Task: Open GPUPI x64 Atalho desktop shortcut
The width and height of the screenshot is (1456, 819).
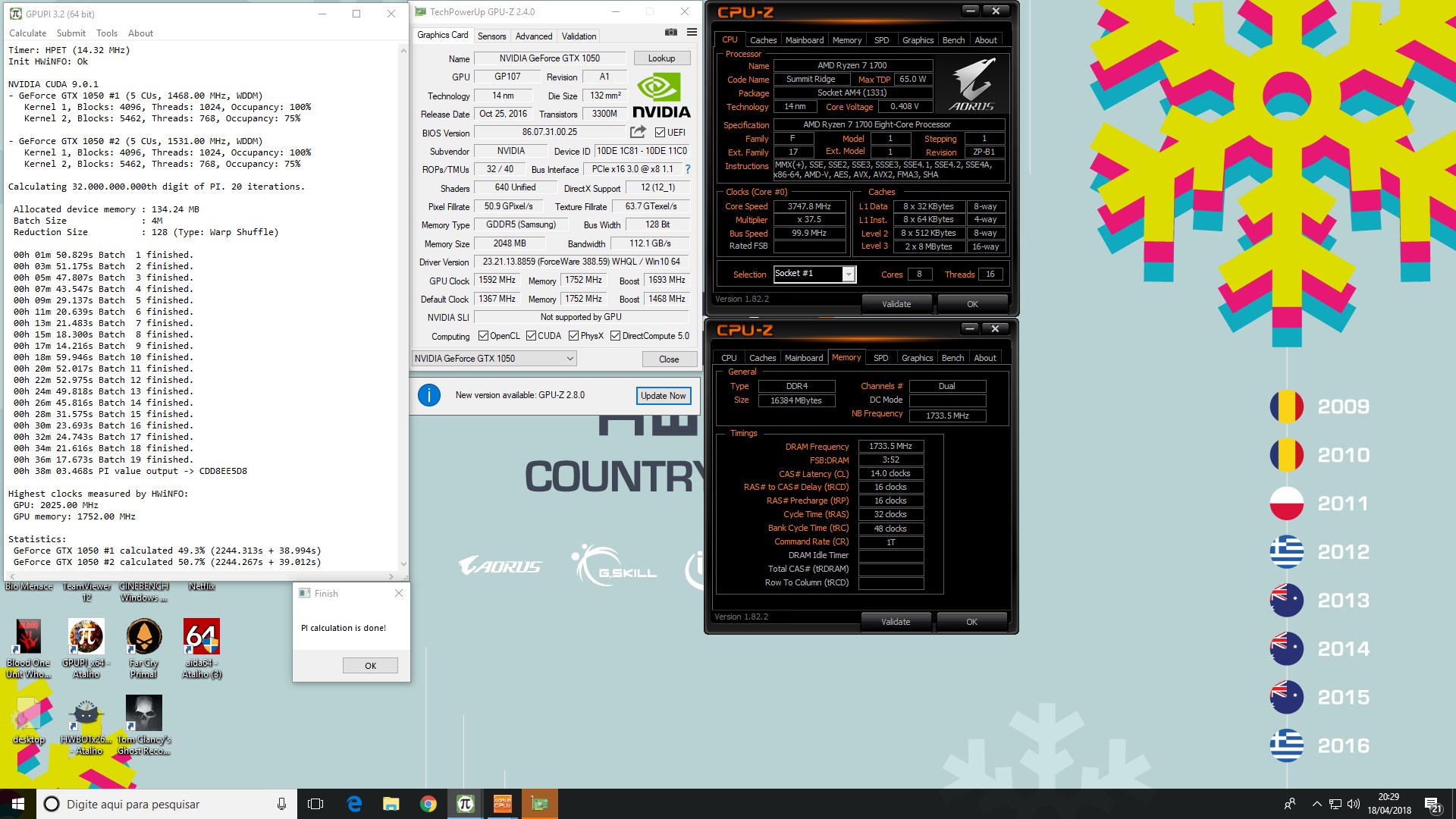Action: [86, 648]
